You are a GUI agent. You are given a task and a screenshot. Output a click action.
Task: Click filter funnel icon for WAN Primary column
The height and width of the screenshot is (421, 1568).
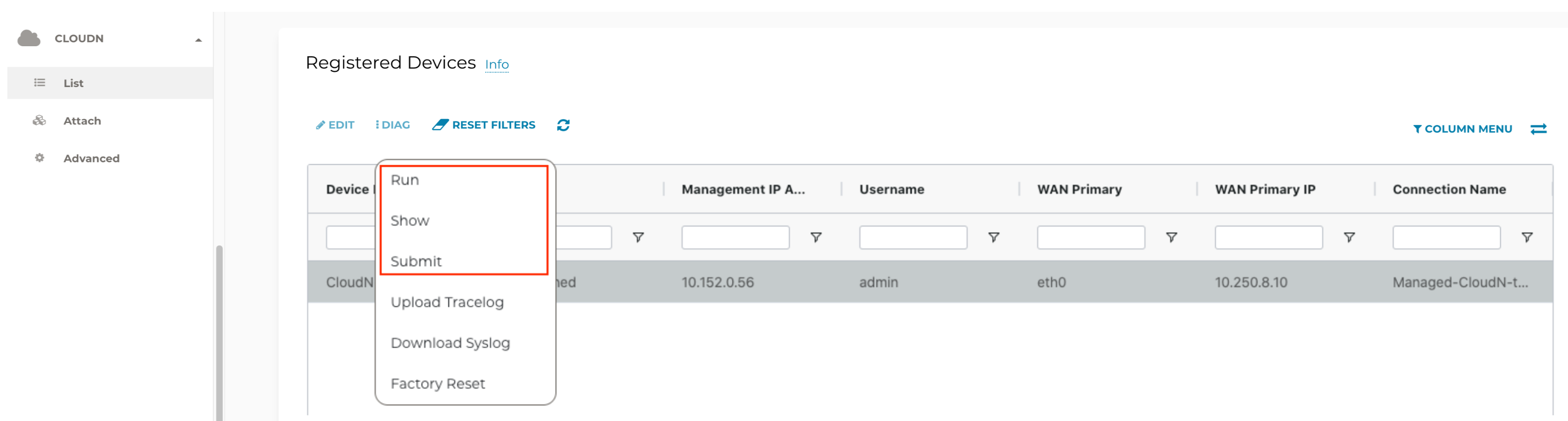pyautogui.click(x=1171, y=237)
